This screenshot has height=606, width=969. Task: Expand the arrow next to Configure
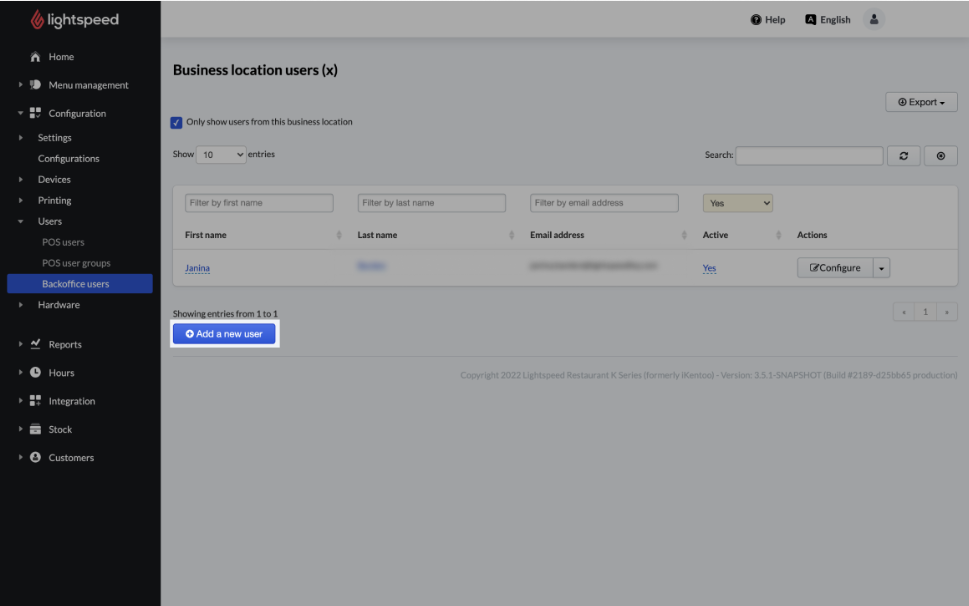(881, 268)
